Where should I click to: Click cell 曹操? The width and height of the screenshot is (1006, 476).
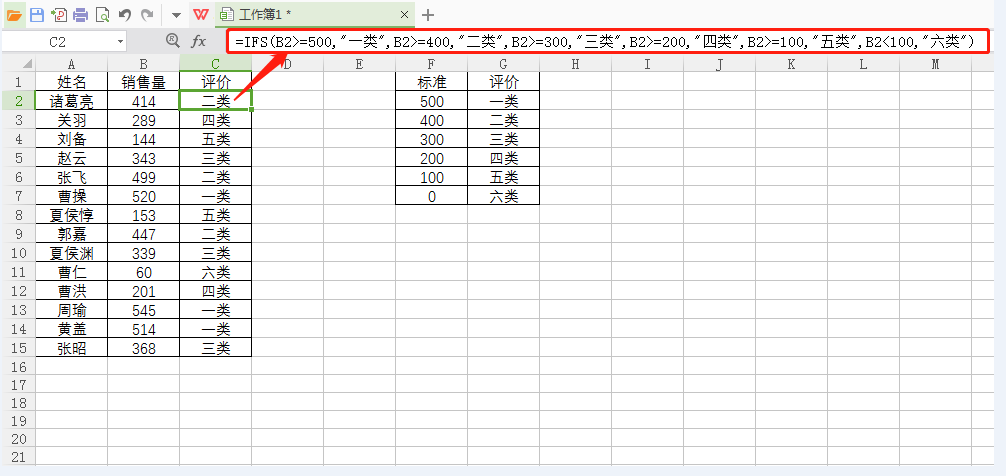(71, 196)
